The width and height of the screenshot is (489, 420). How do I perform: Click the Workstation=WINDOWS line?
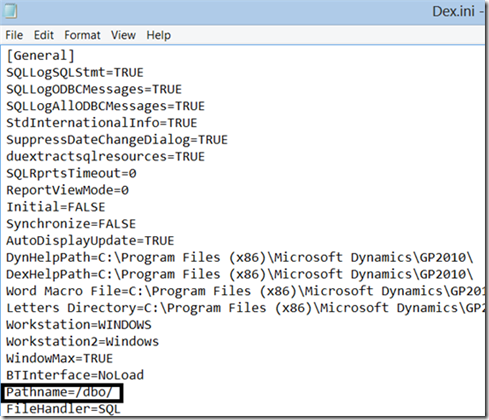click(79, 325)
